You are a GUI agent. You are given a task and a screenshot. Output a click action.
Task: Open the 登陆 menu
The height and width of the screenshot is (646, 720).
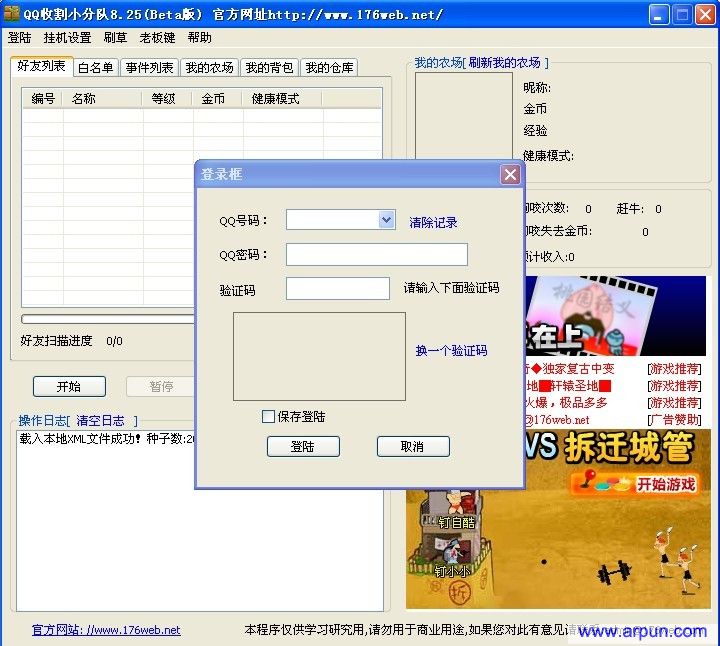pos(19,38)
